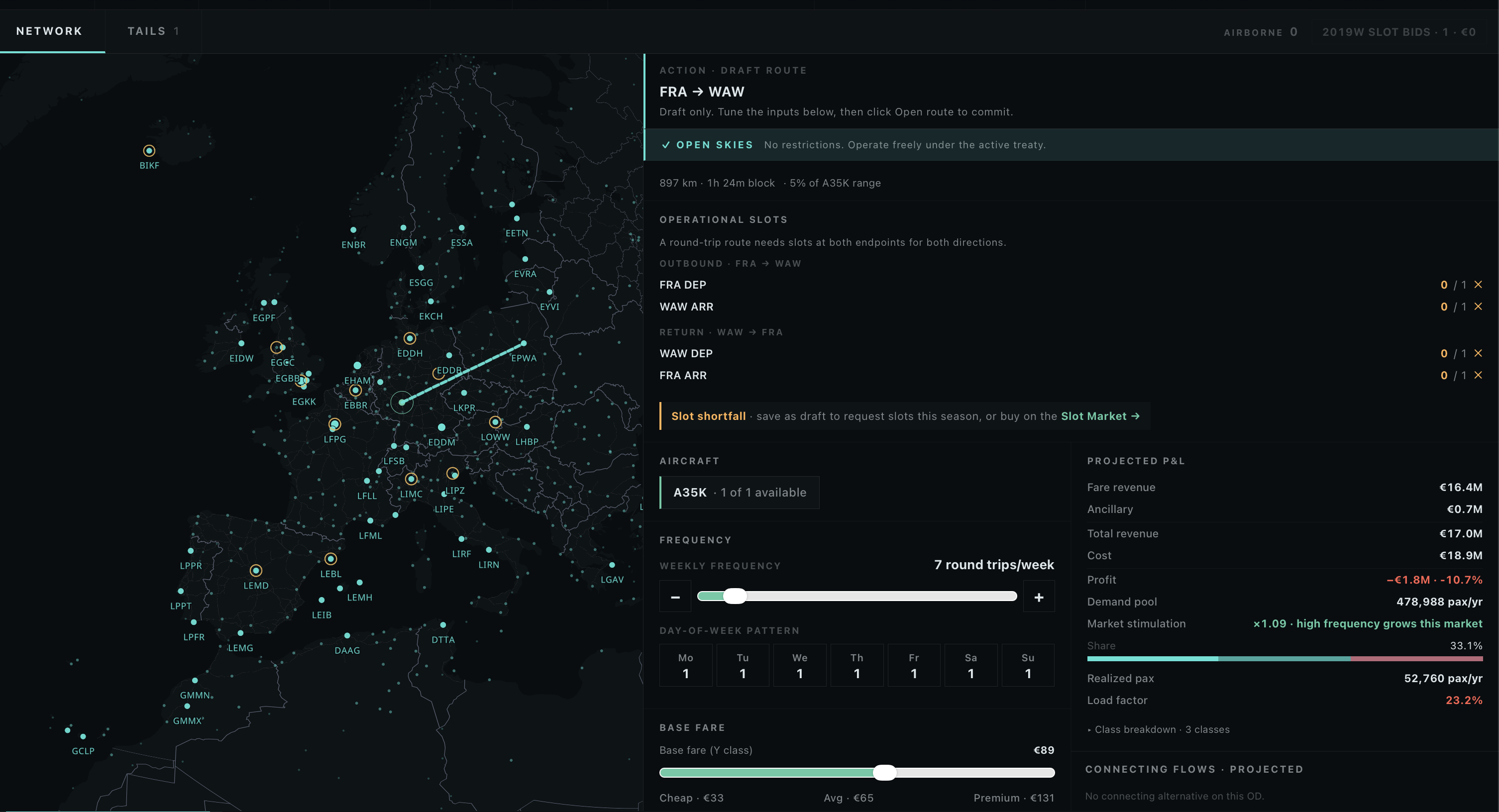Click the EBBR airport marker
1499x812 pixels.
click(x=355, y=390)
